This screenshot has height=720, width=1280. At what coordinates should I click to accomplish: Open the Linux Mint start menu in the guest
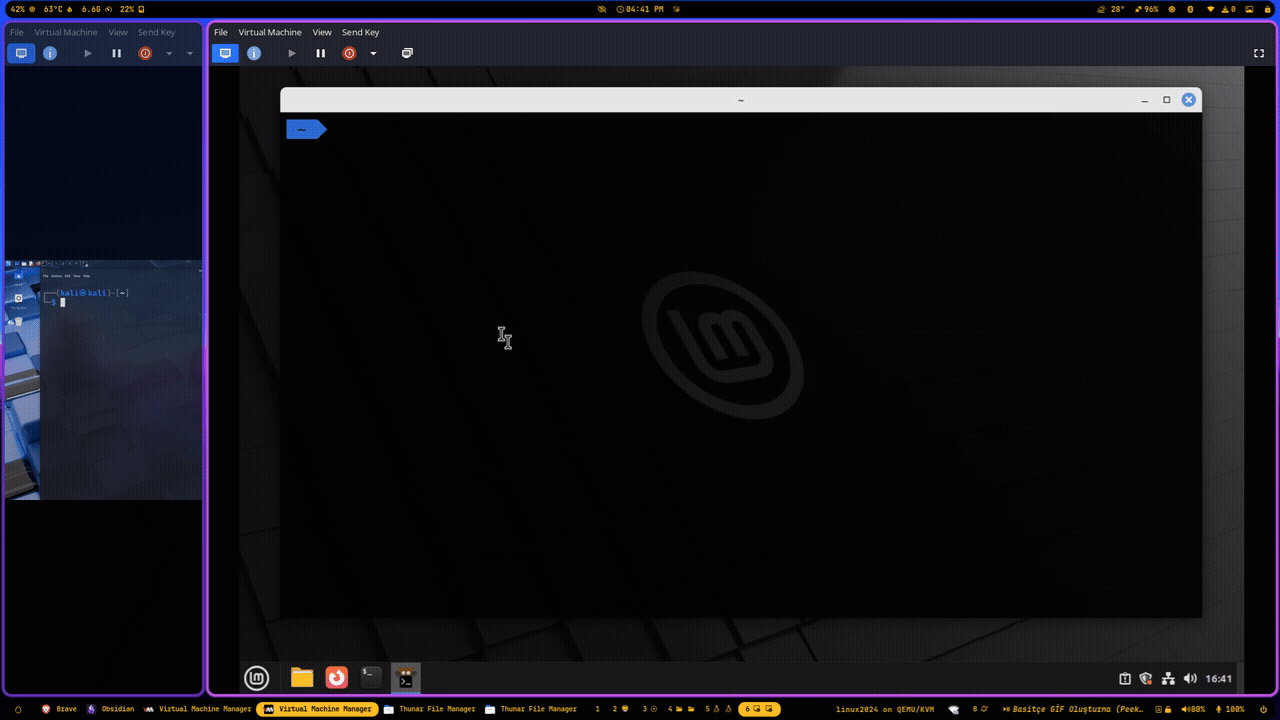click(x=257, y=678)
